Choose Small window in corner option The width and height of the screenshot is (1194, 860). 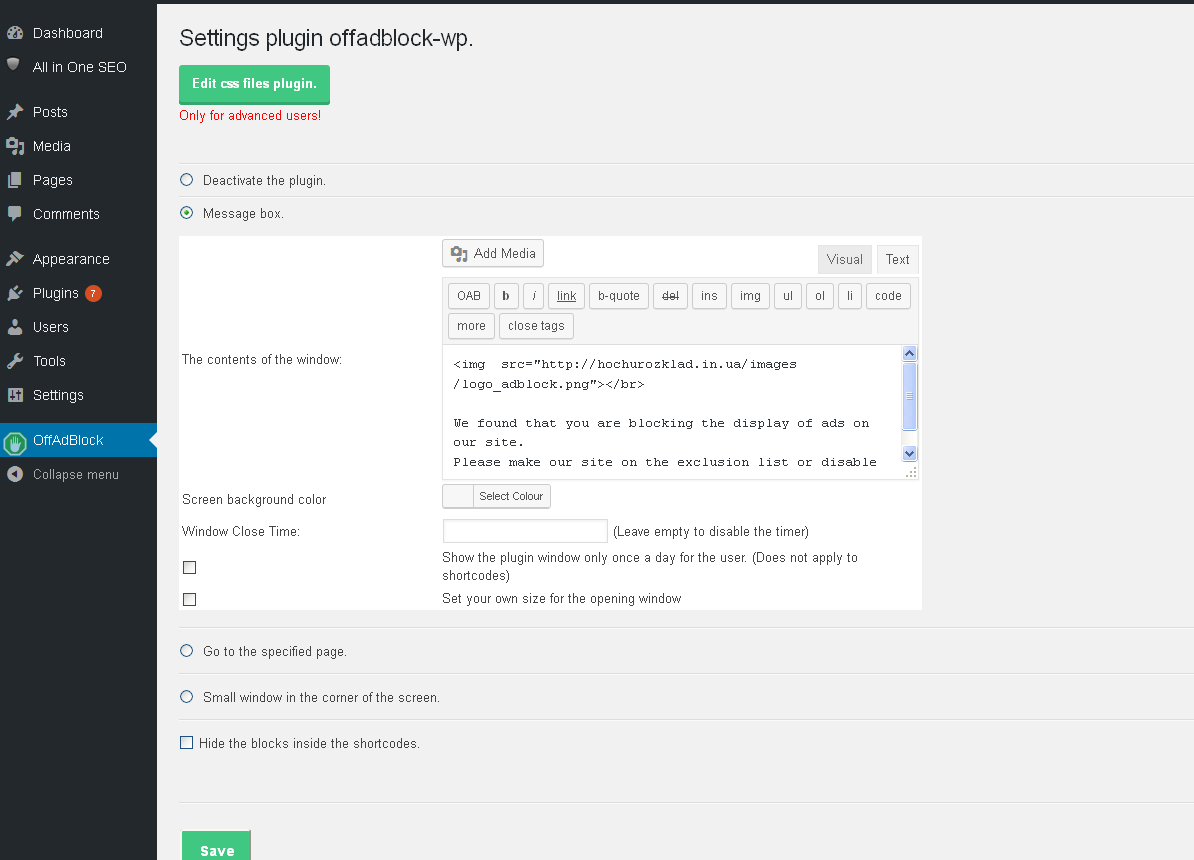187,696
